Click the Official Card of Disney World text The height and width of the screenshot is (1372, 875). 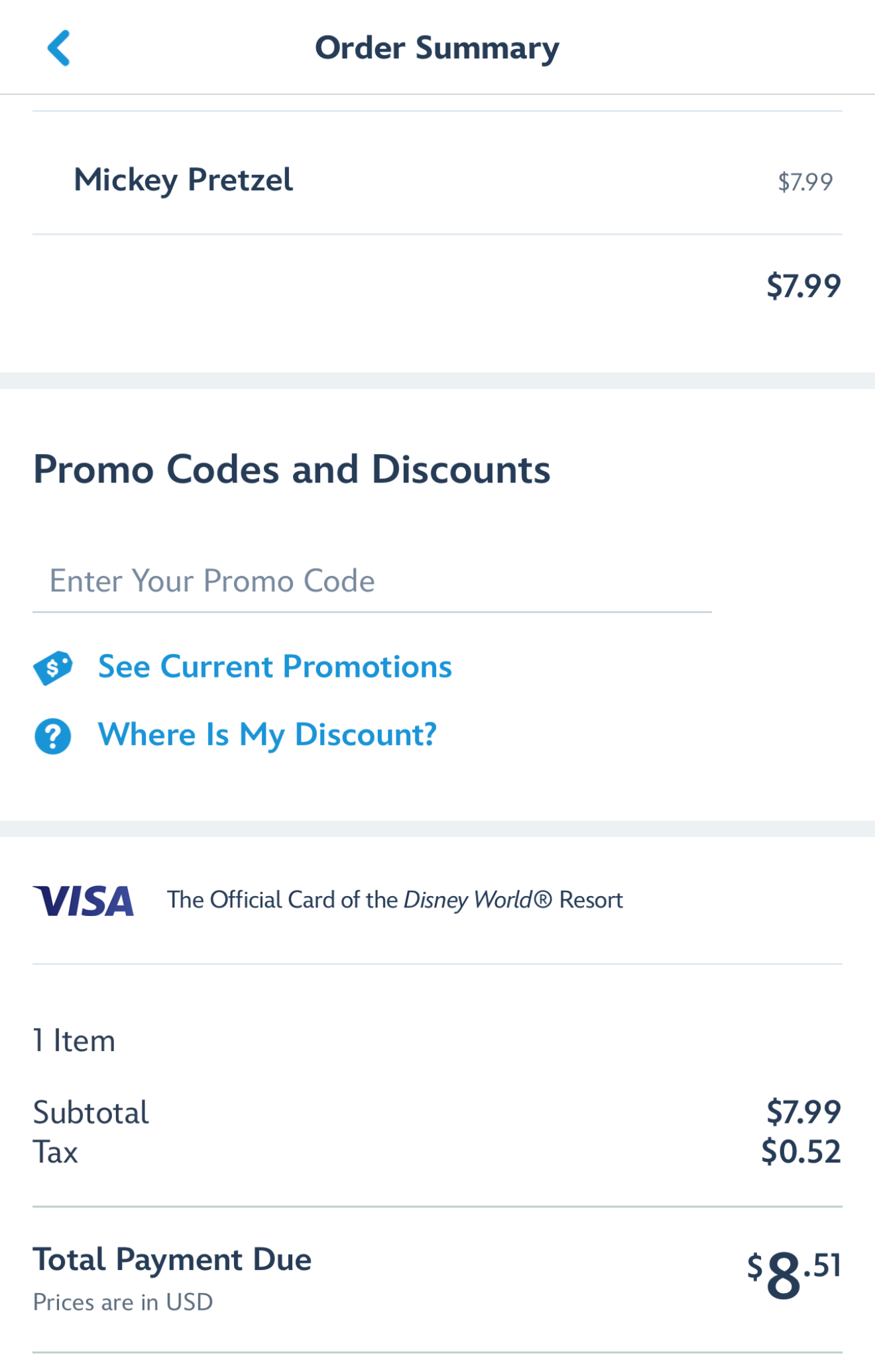point(394,900)
